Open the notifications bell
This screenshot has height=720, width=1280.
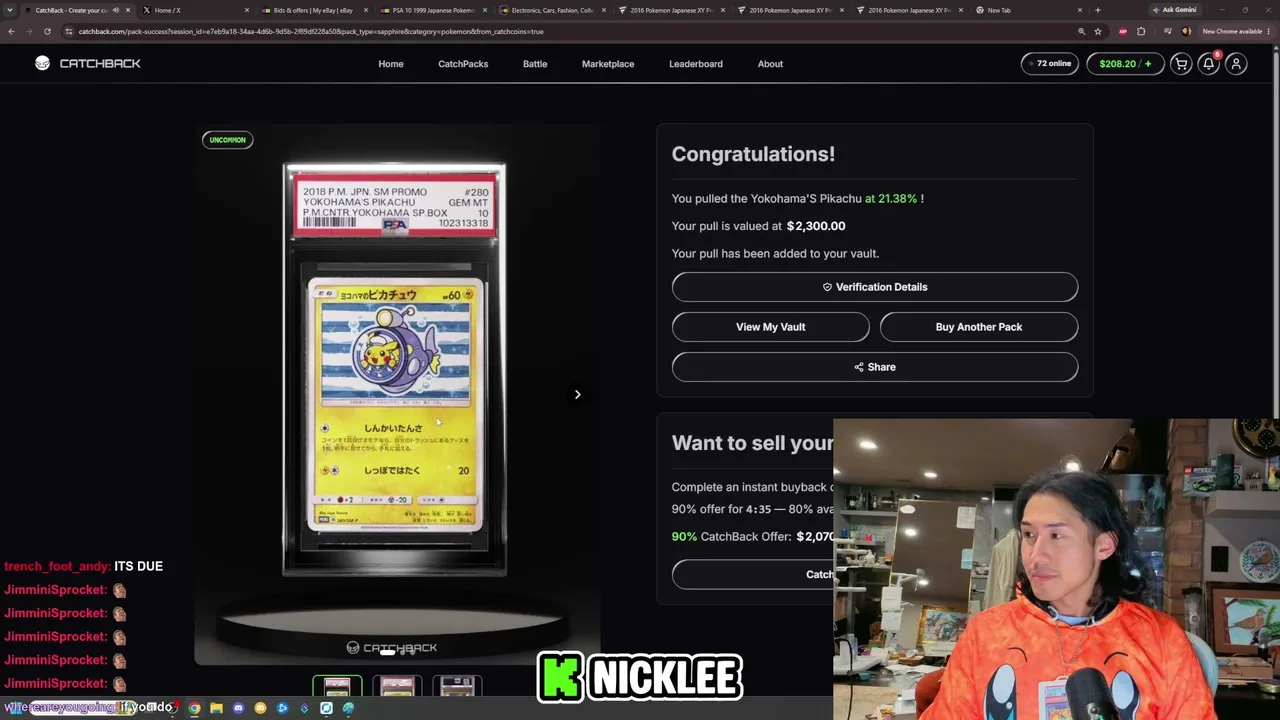1209,64
